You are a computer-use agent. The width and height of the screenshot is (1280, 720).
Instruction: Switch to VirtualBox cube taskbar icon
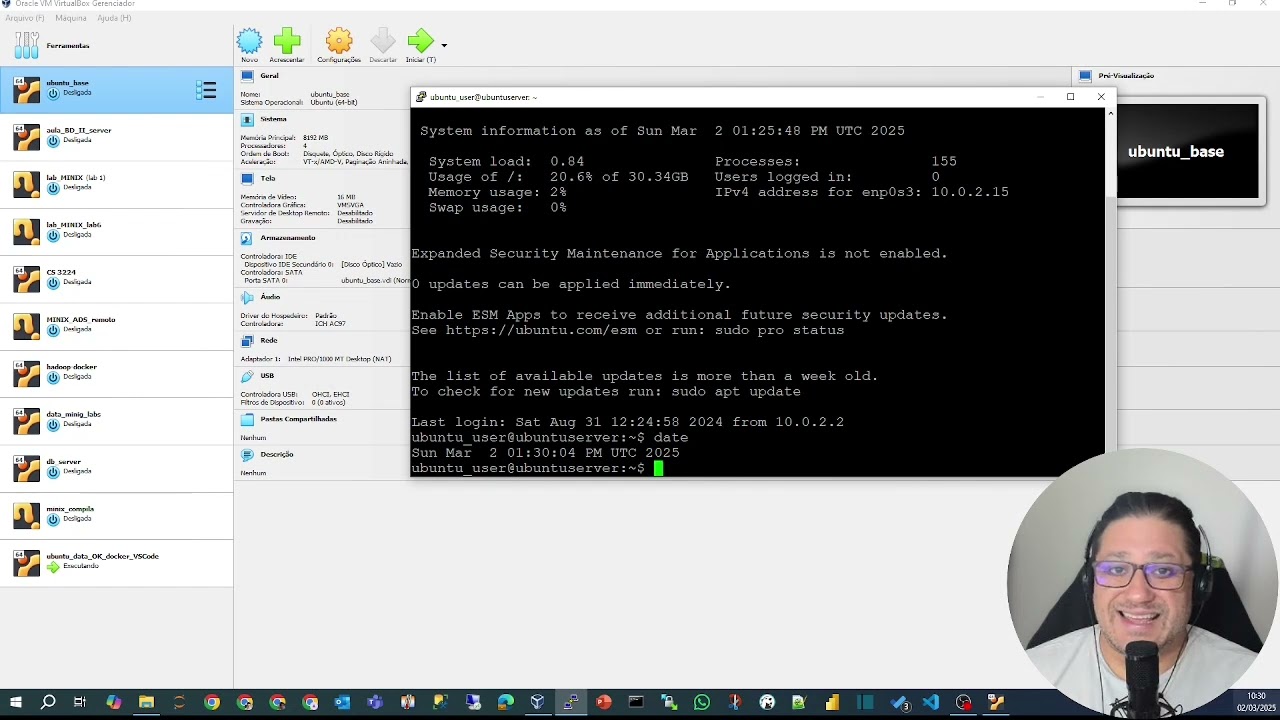click(x=537, y=703)
